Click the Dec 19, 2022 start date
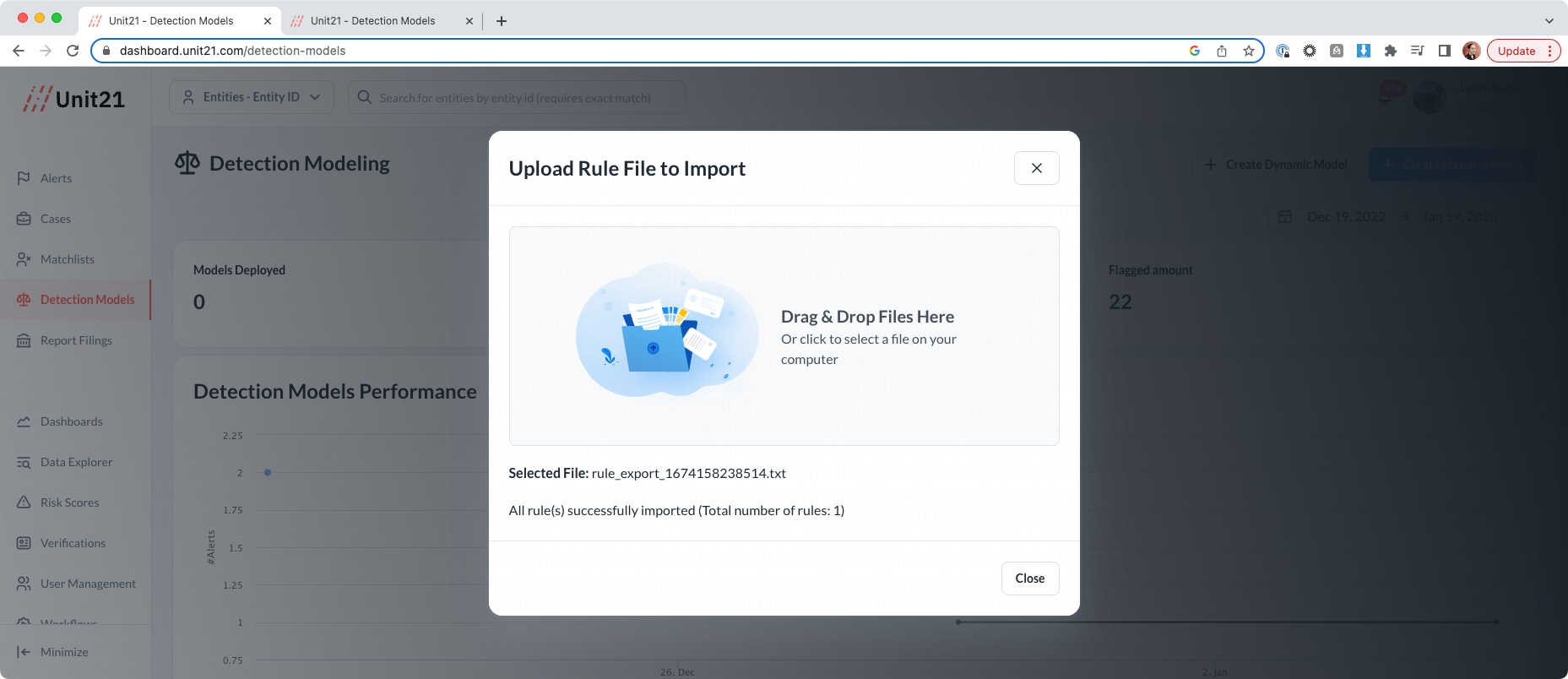Viewport: 1568px width, 679px height. click(x=1346, y=217)
